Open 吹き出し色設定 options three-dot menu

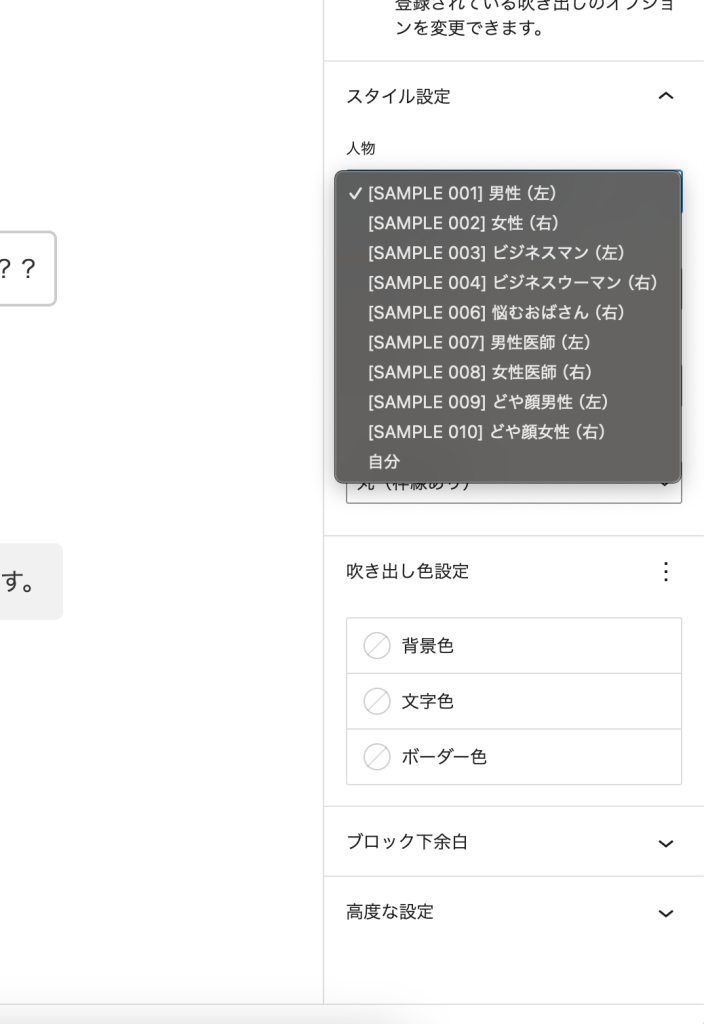click(666, 572)
